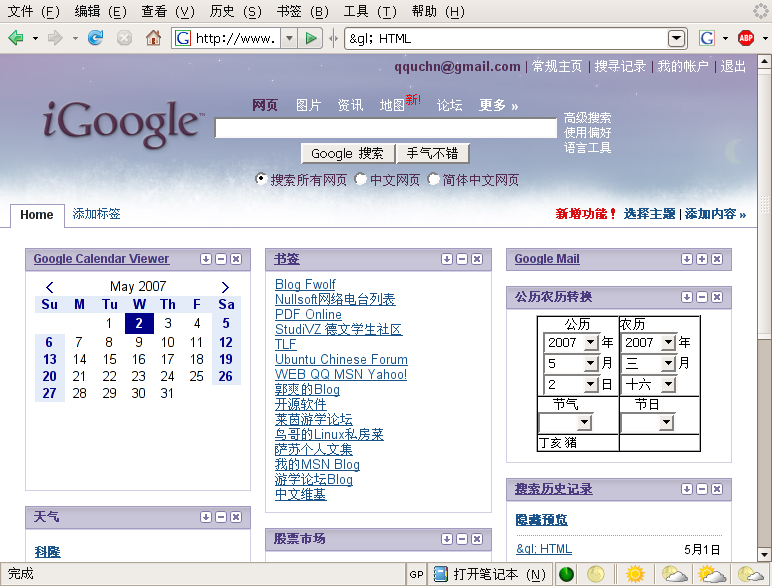The image size is (772, 586).
Task: Open the 编辑 (E) menu
Action: coord(100,11)
